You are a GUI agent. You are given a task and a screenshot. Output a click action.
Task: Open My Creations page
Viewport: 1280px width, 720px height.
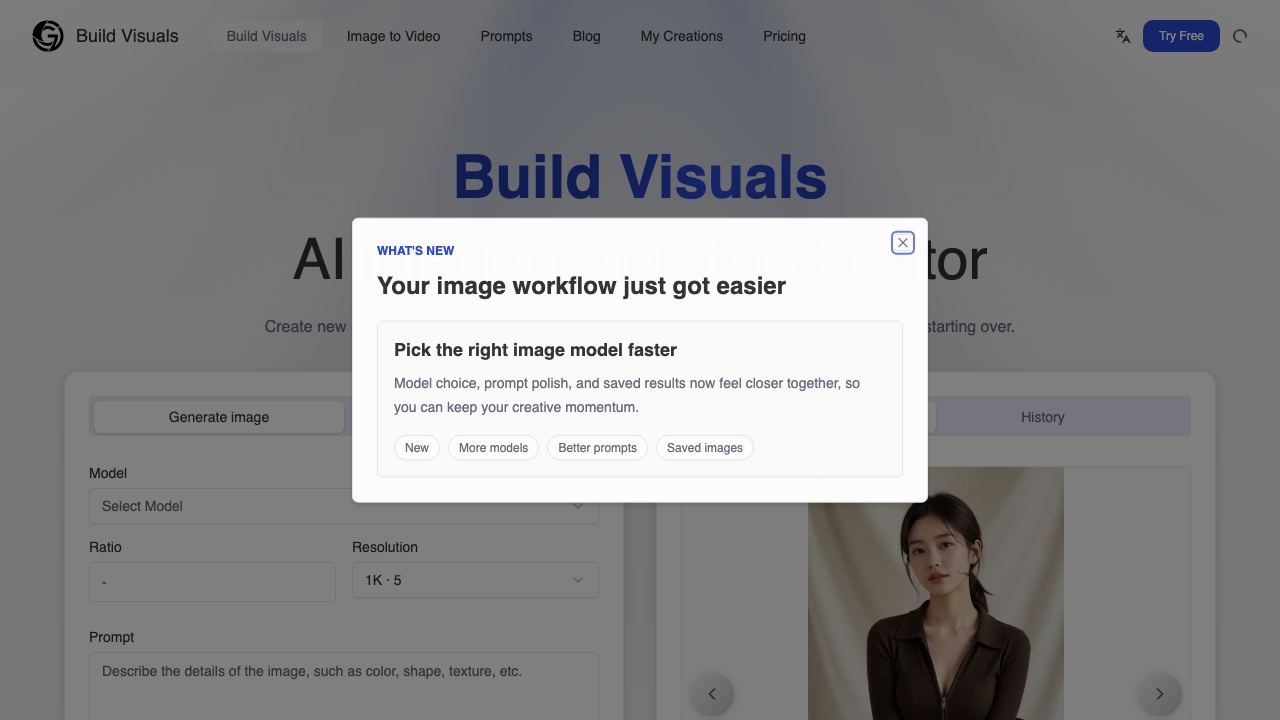pos(682,36)
